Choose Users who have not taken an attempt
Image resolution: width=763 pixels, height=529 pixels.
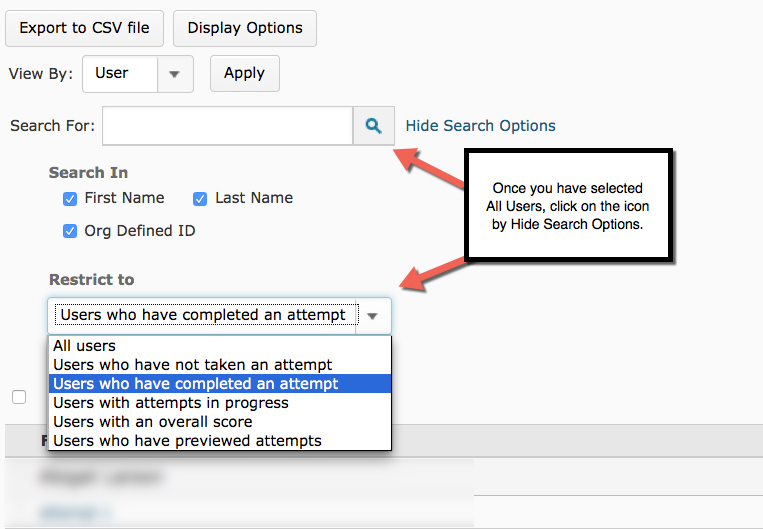click(192, 365)
